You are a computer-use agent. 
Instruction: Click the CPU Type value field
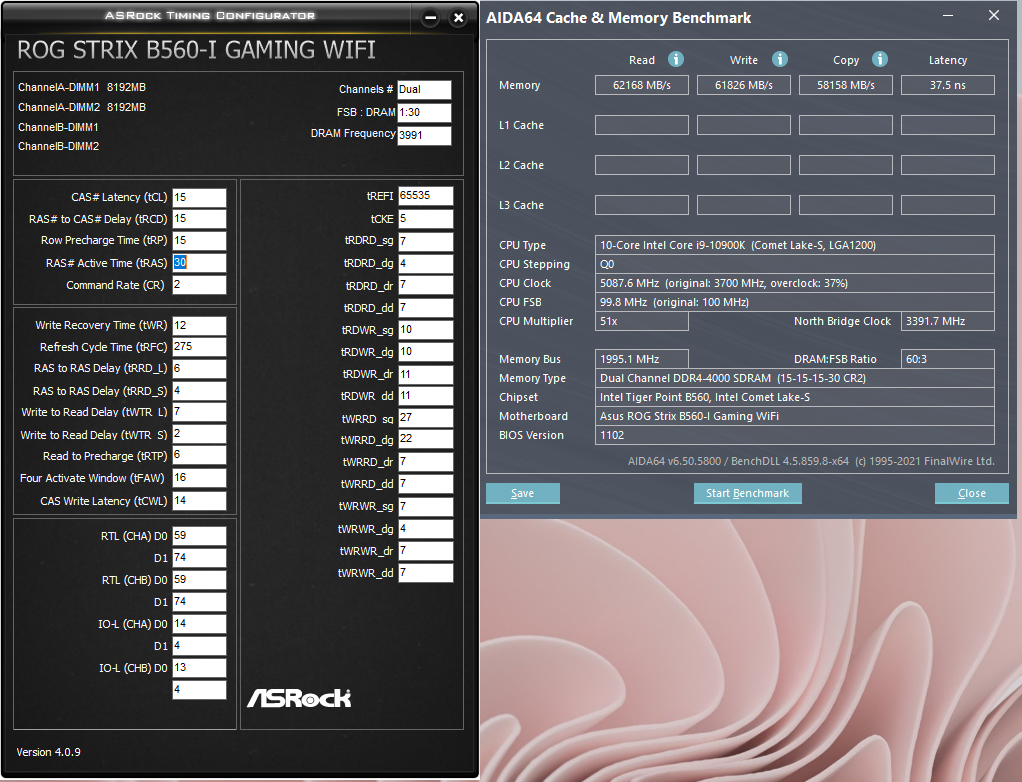pyautogui.click(x=795, y=245)
